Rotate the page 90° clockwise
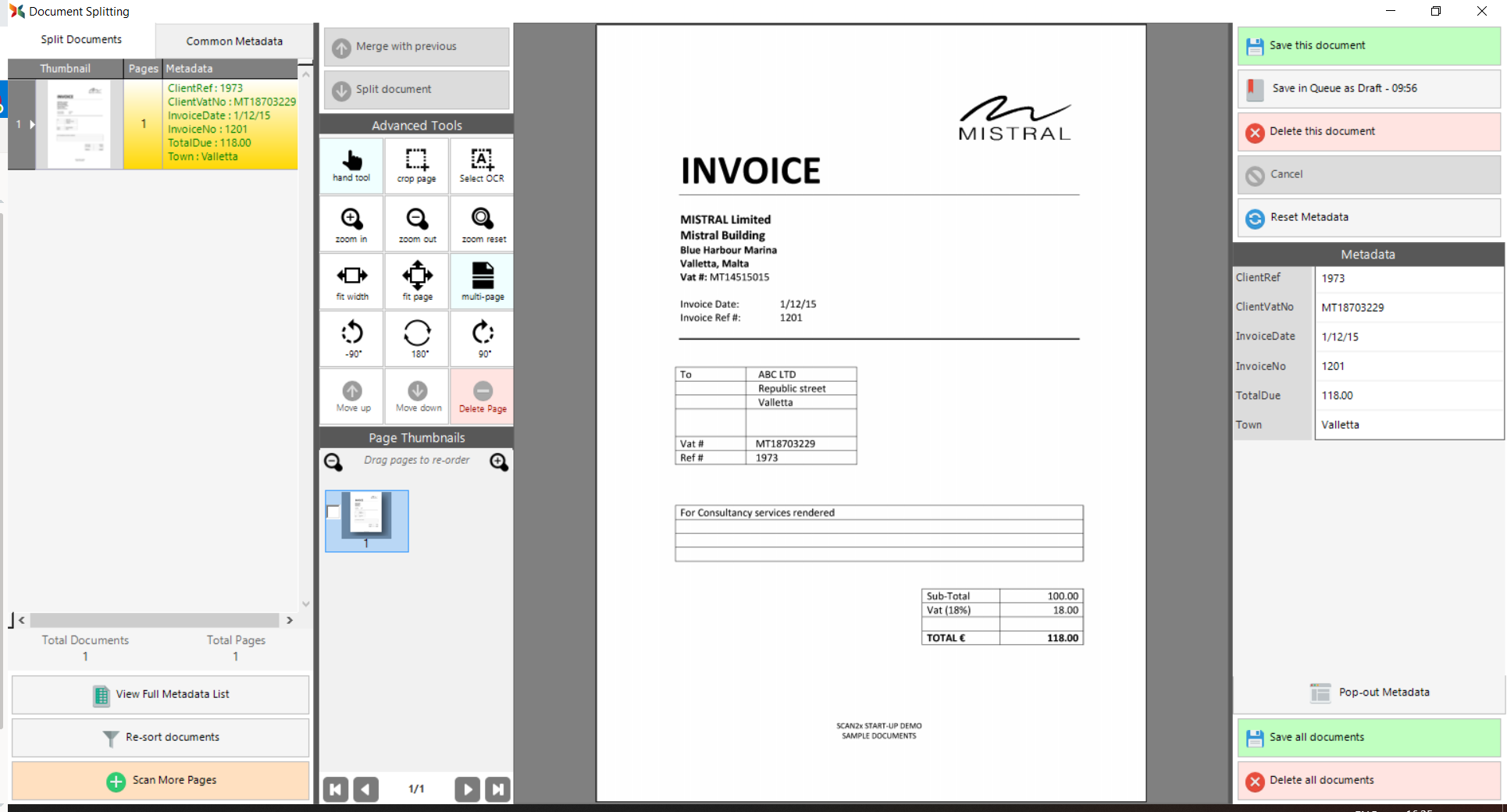 click(483, 339)
